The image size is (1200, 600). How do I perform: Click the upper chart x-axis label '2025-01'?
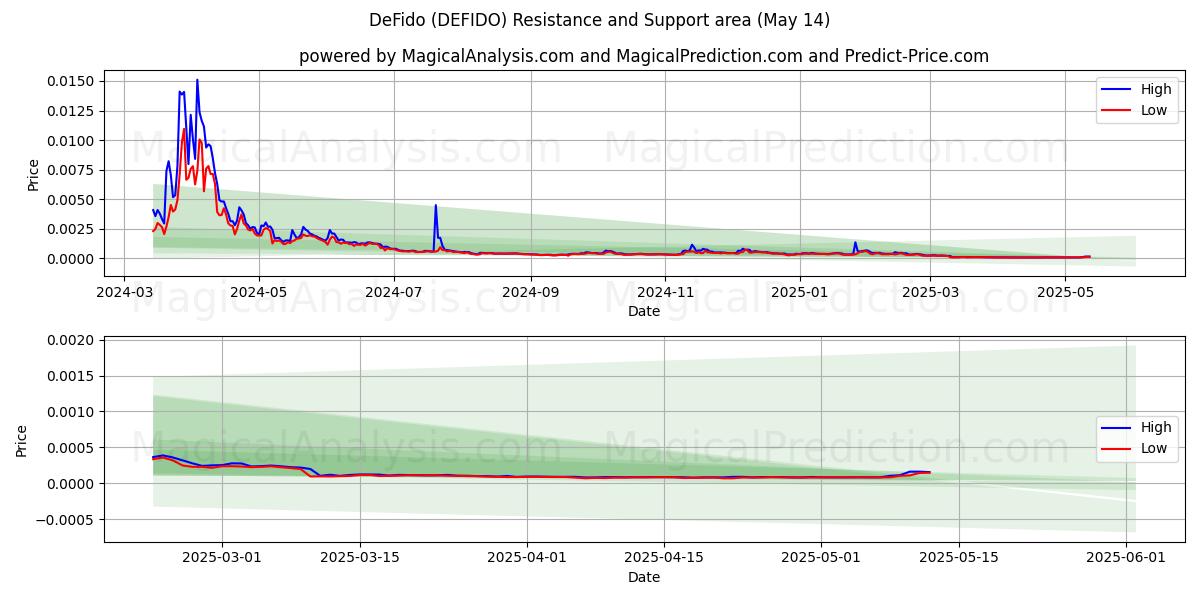pyautogui.click(x=800, y=292)
